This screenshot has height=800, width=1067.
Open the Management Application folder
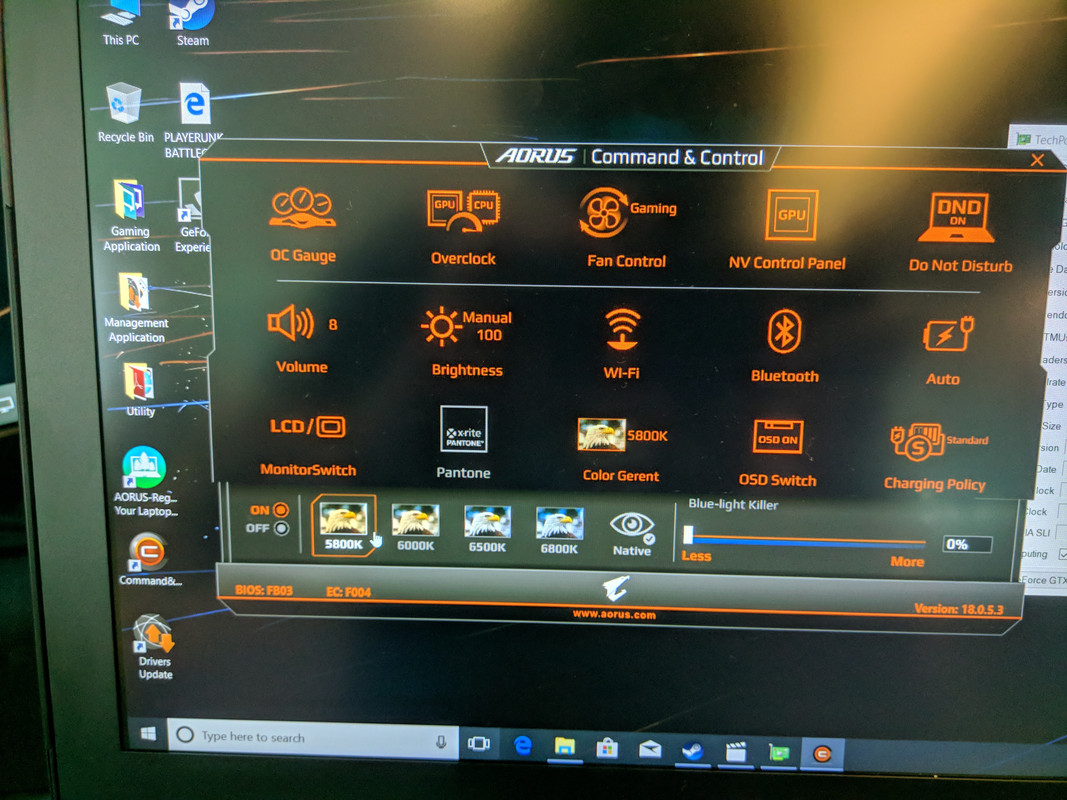[135, 307]
